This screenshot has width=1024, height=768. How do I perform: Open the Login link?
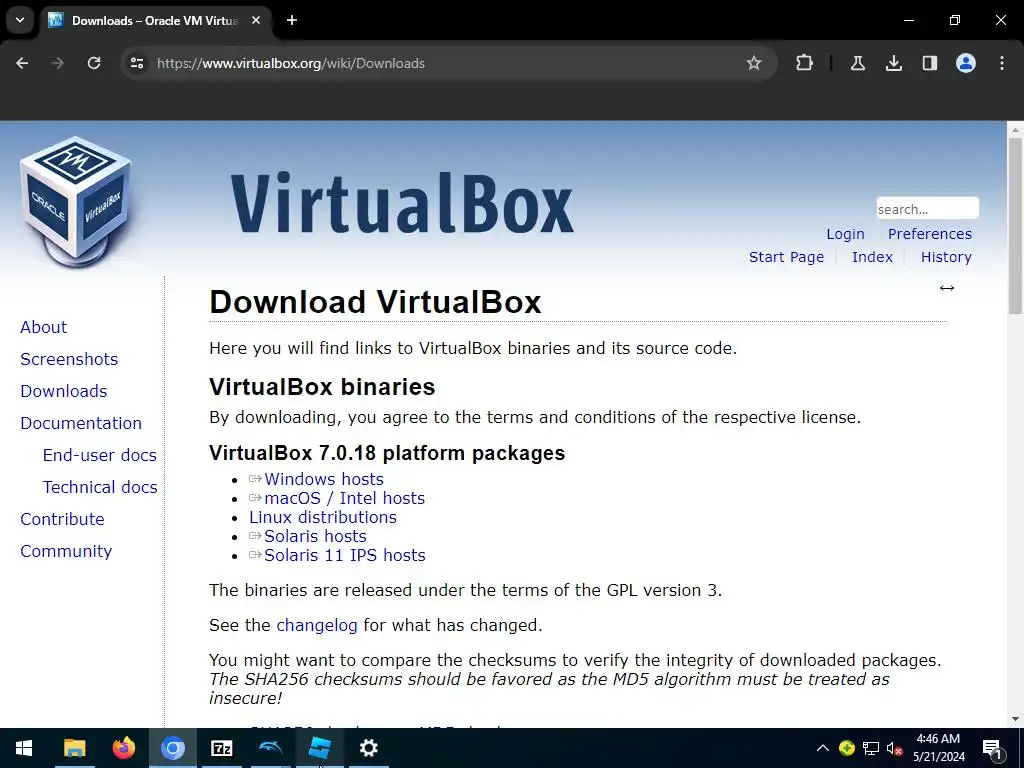tap(845, 234)
